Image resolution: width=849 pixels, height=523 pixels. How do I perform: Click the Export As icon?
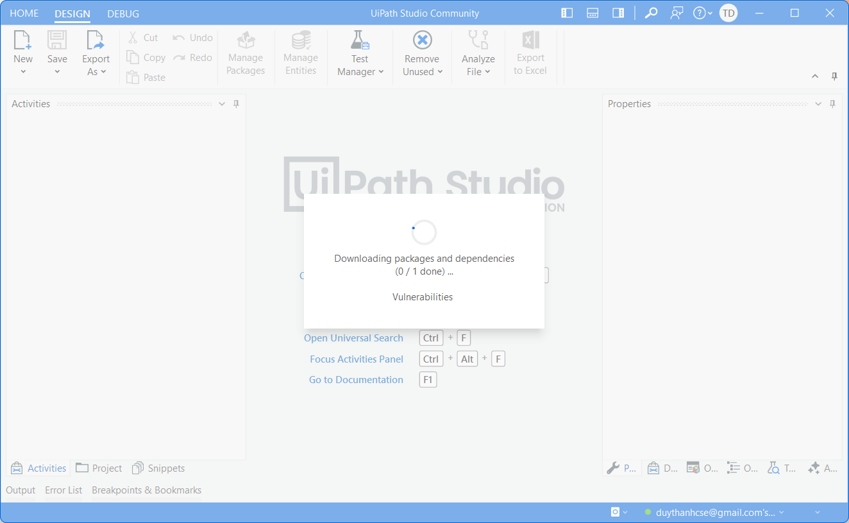click(95, 40)
